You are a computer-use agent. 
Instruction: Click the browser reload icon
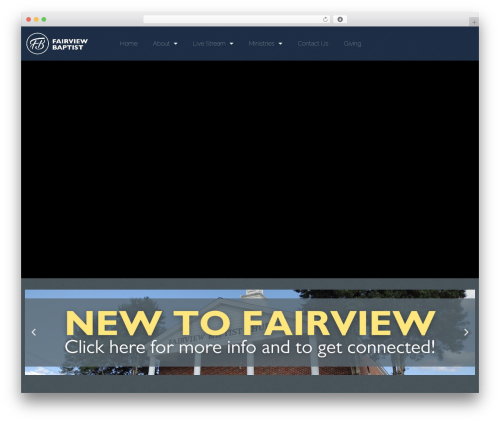click(325, 20)
